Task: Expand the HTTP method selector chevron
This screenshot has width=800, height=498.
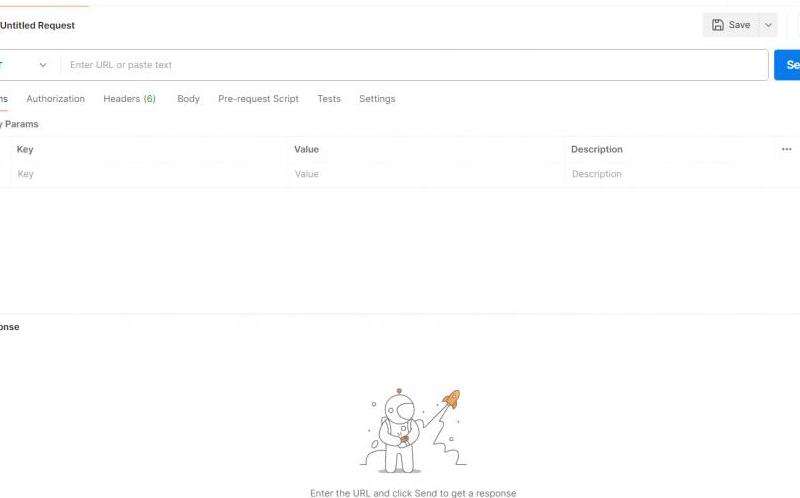Action: 43,65
